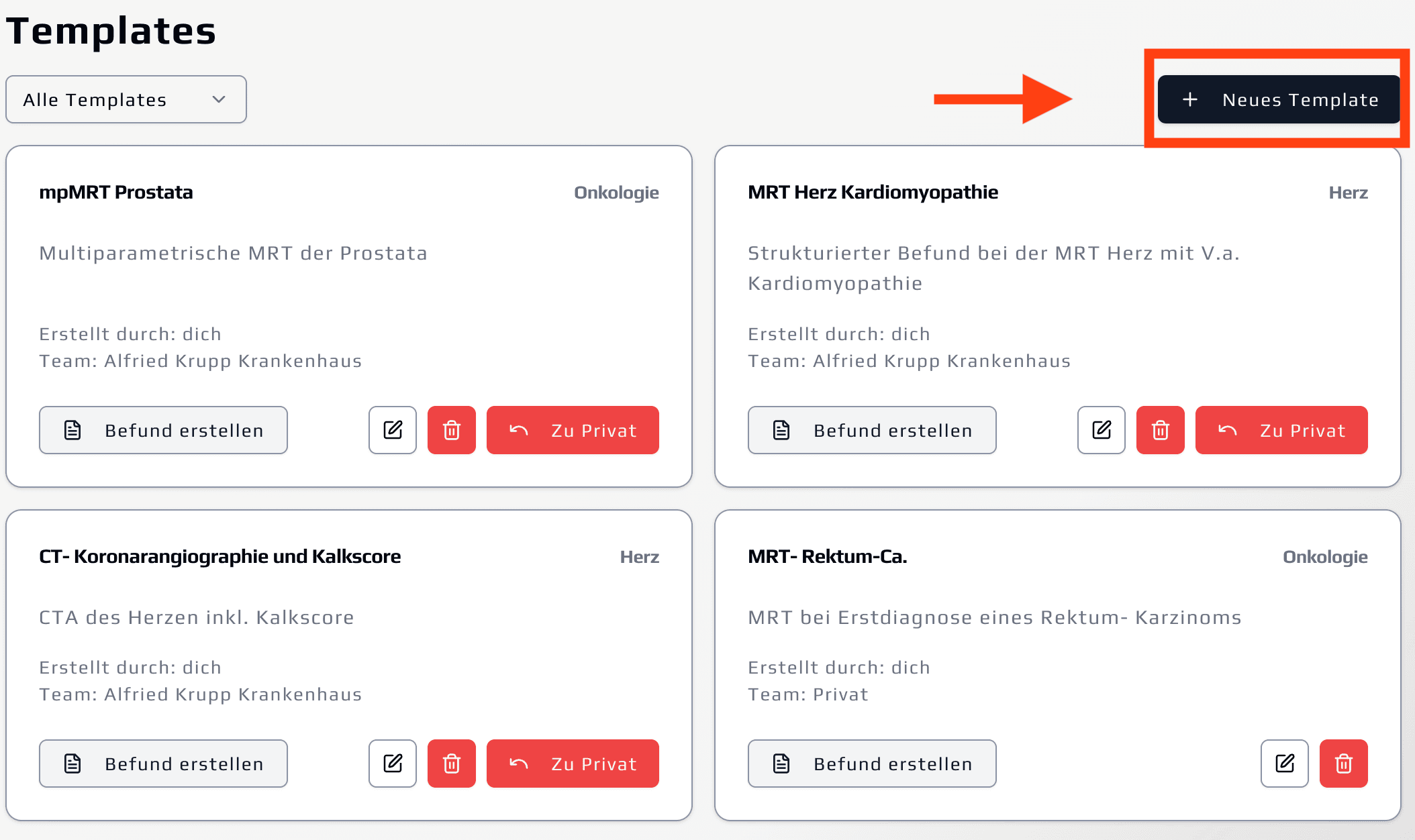
Task: Create Befund from CT-Koronarangiographie template
Action: (163, 764)
